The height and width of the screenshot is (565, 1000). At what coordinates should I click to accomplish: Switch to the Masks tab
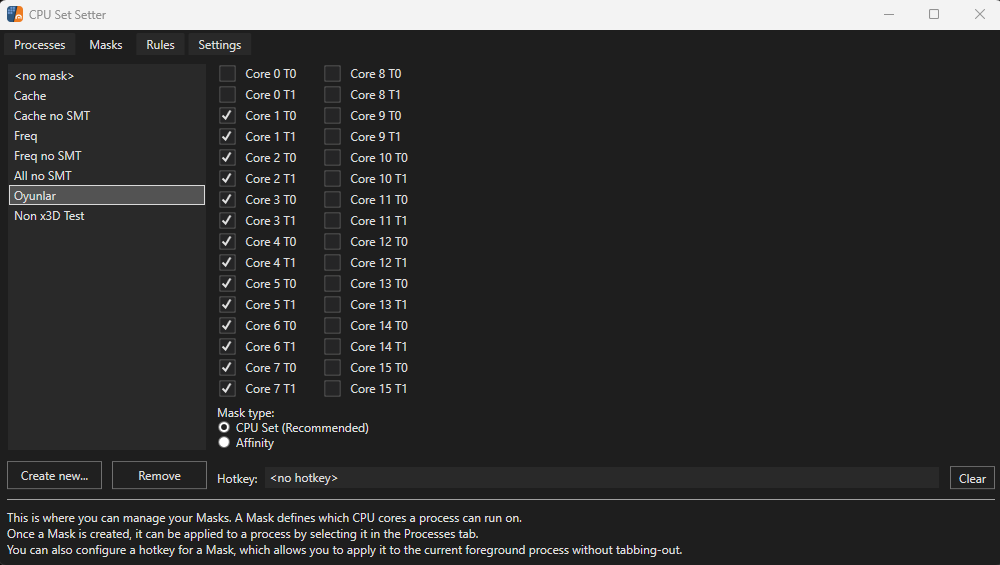tap(106, 45)
